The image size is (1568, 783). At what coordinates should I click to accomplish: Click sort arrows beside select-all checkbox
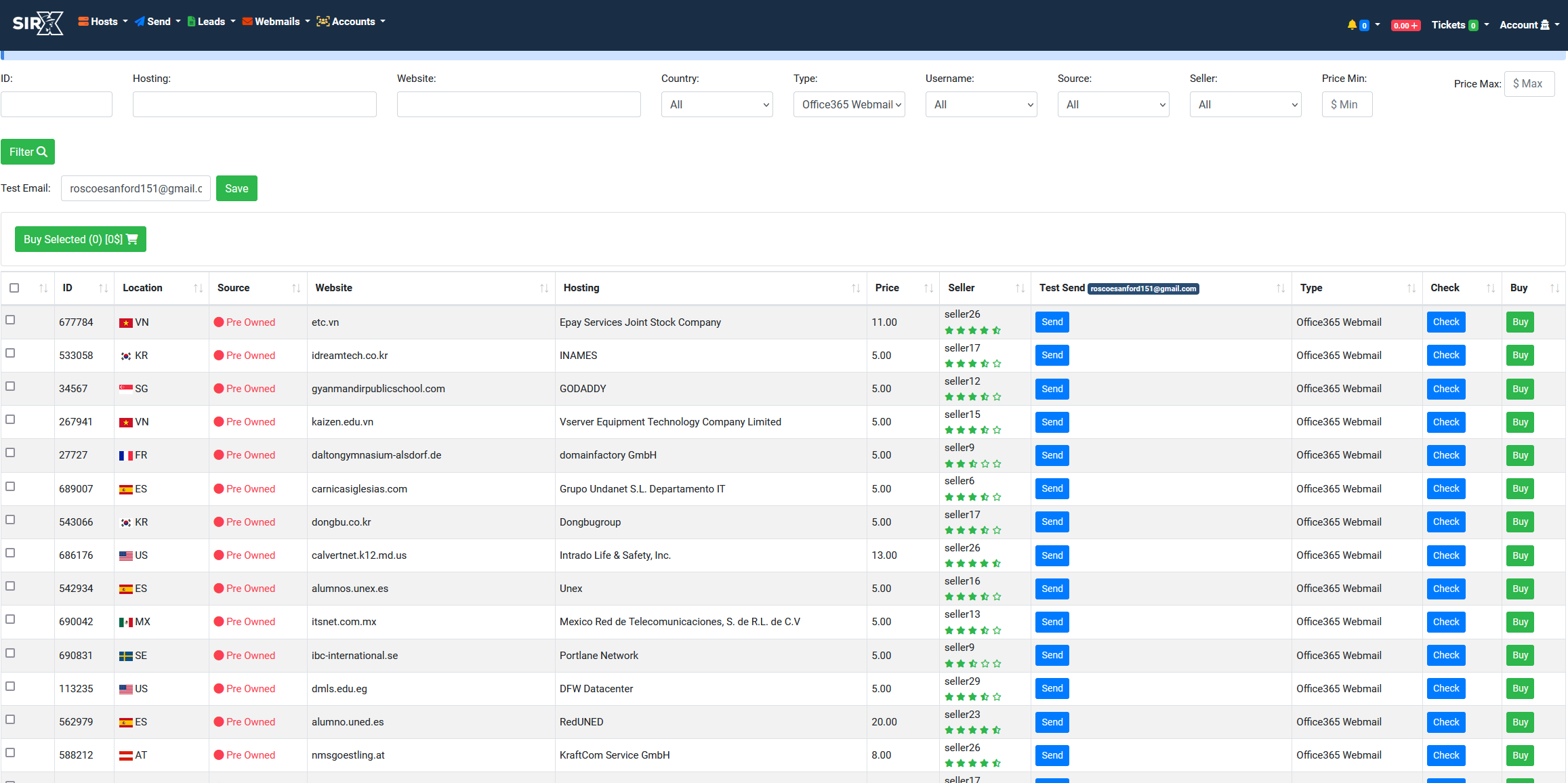coord(43,289)
